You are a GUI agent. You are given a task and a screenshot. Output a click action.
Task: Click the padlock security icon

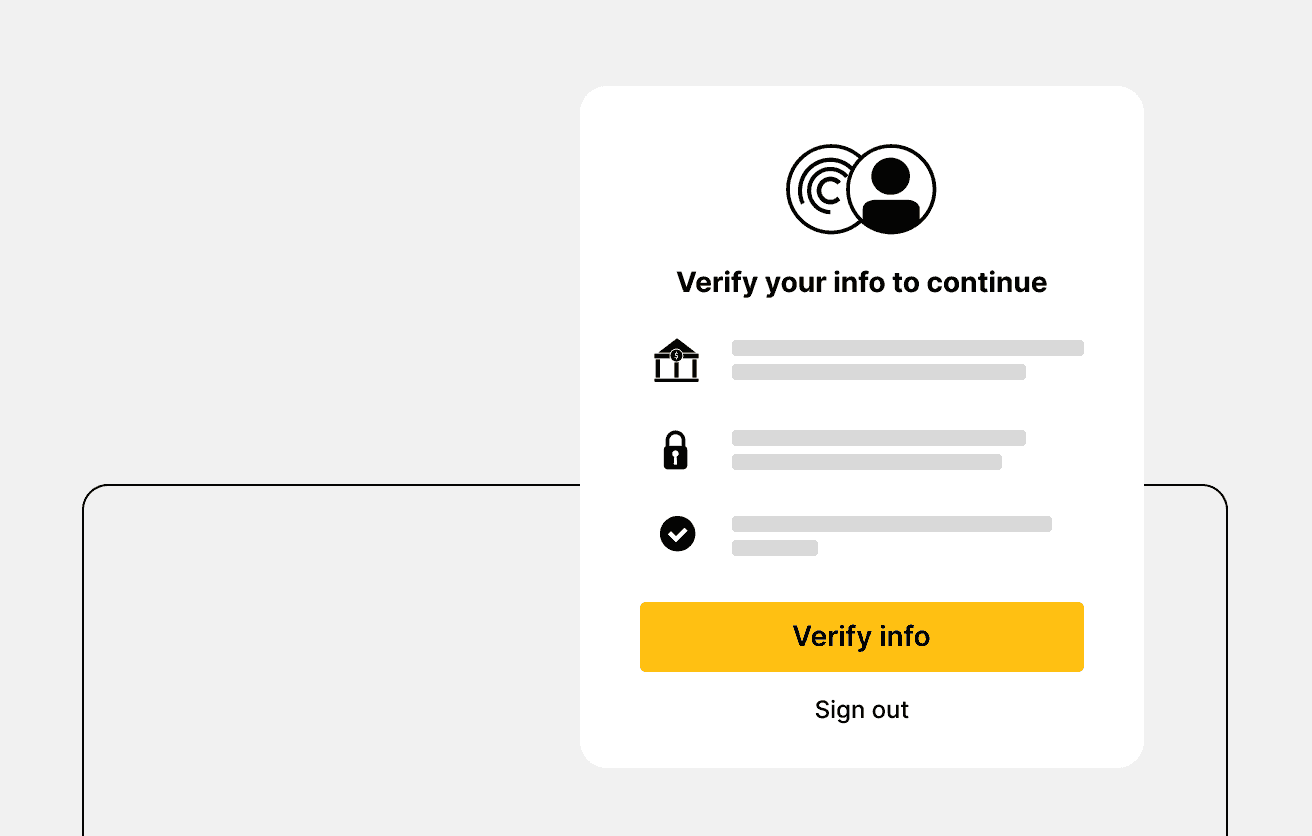(677, 450)
